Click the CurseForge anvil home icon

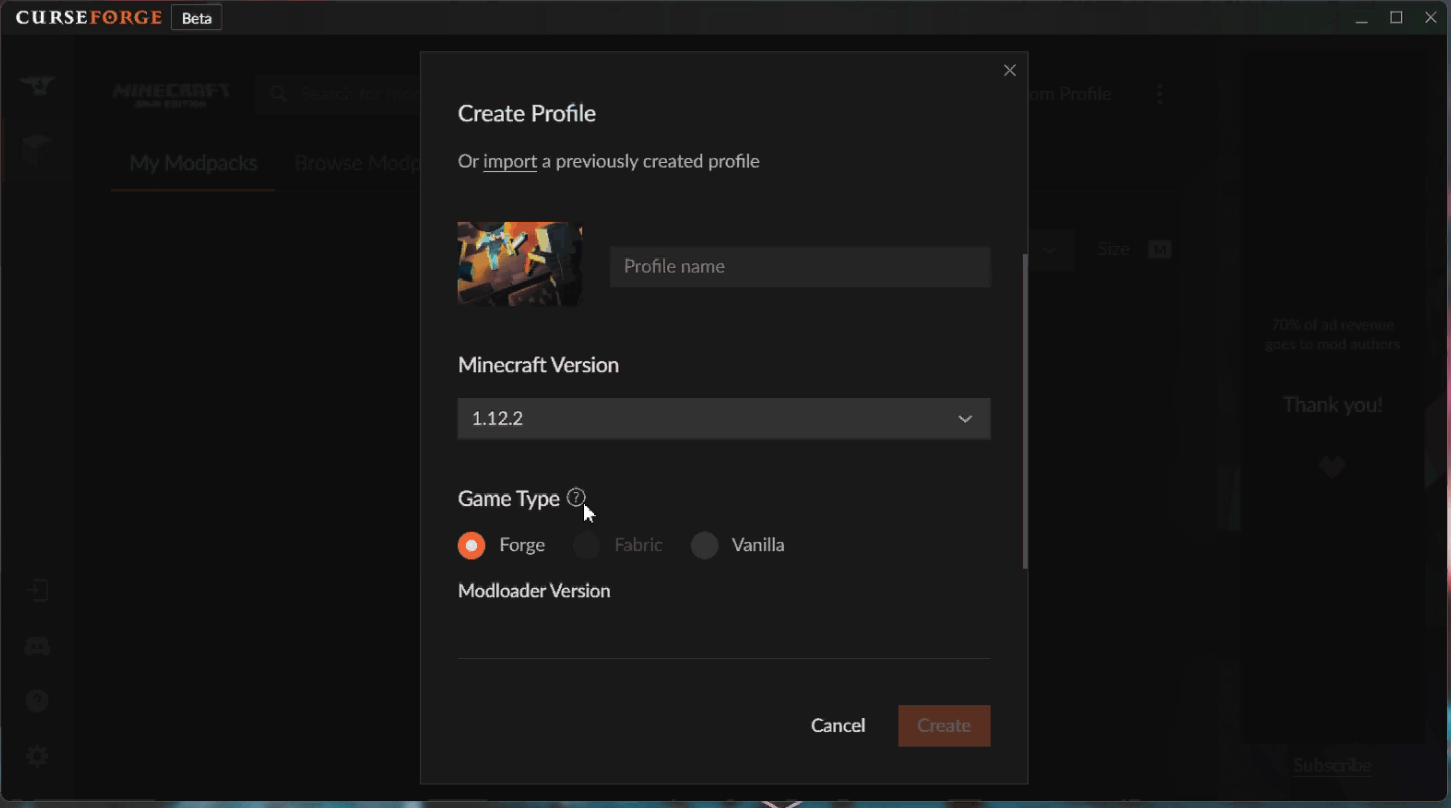(38, 86)
